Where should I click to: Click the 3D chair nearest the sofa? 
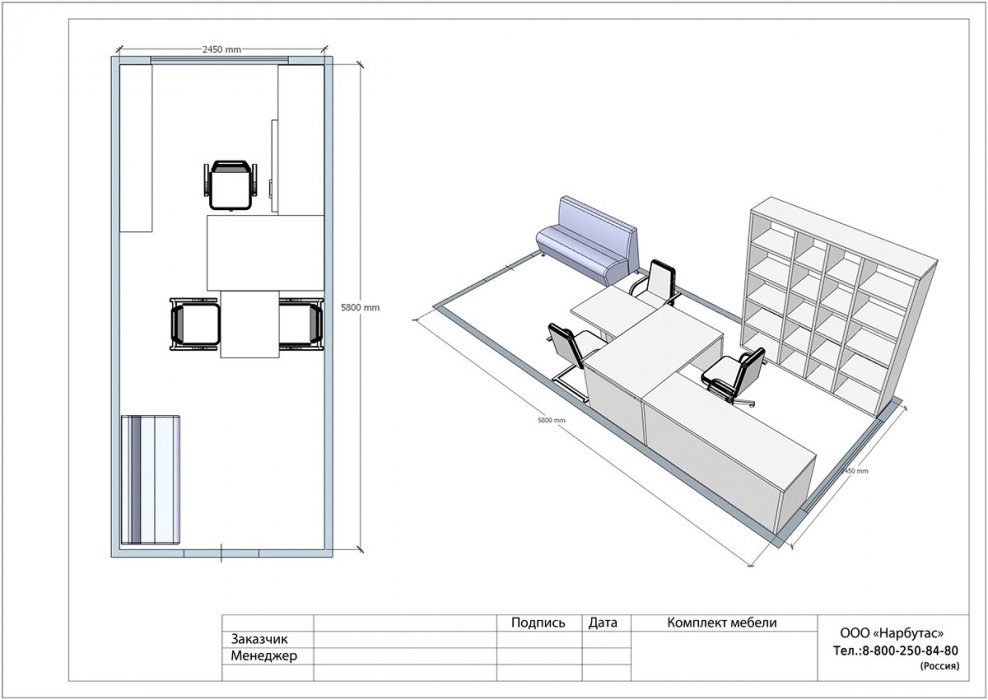pyautogui.click(x=655, y=282)
